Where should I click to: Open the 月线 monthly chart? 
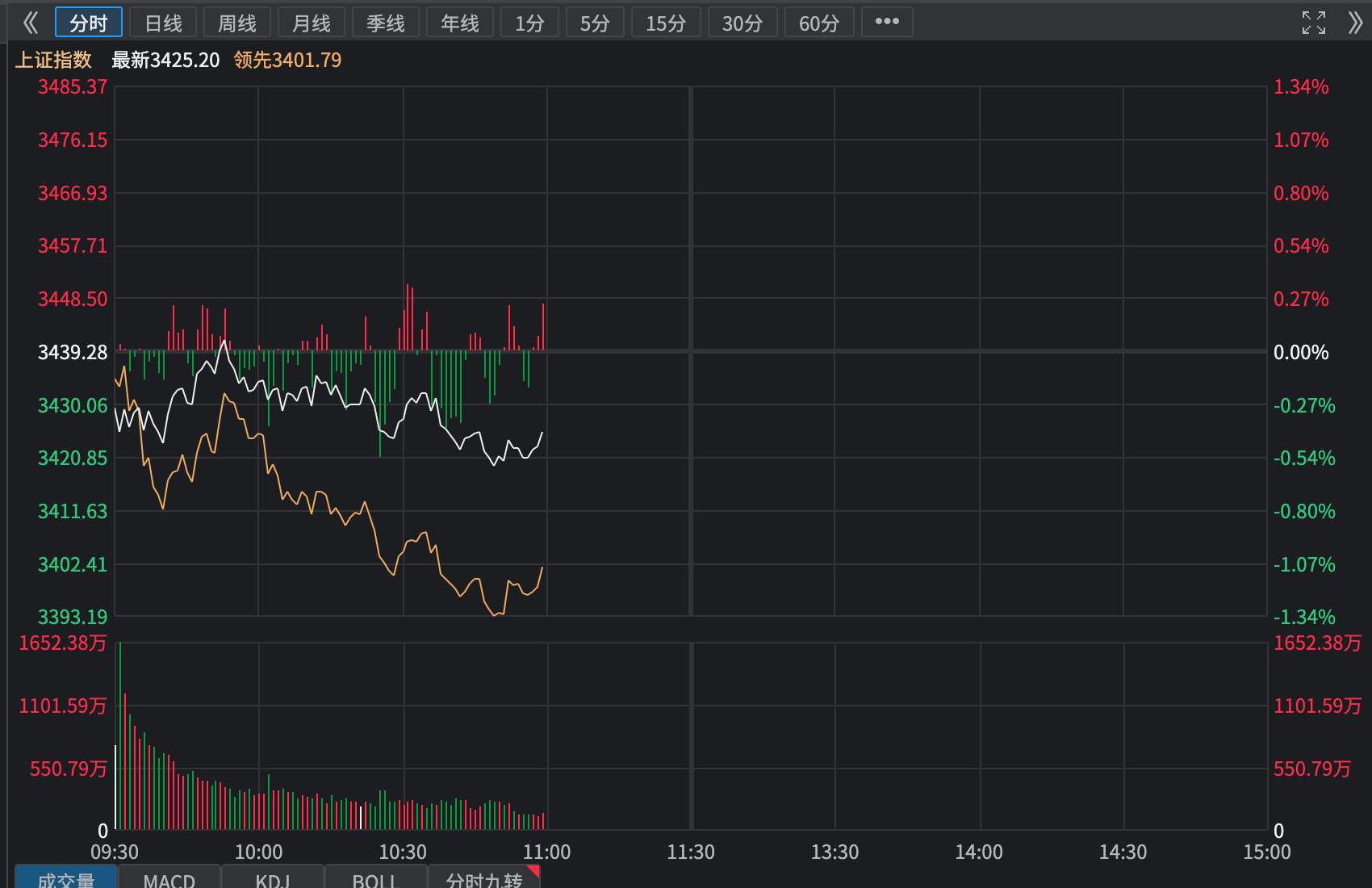point(312,23)
